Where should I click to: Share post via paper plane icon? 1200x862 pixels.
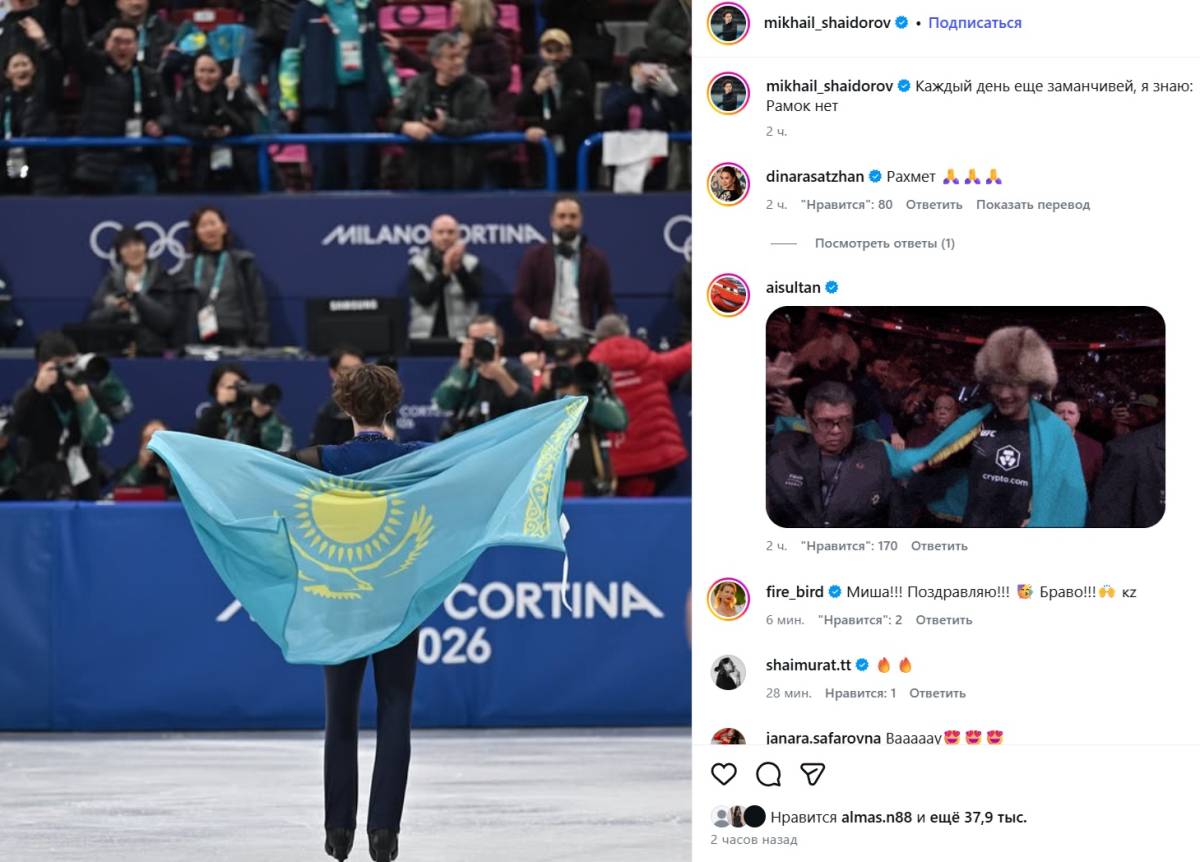click(812, 774)
